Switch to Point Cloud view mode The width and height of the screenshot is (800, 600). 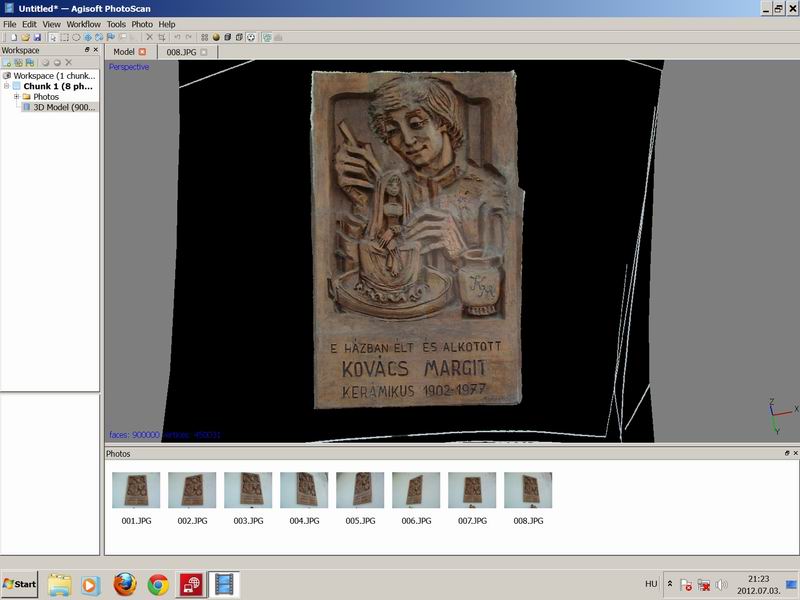204,37
